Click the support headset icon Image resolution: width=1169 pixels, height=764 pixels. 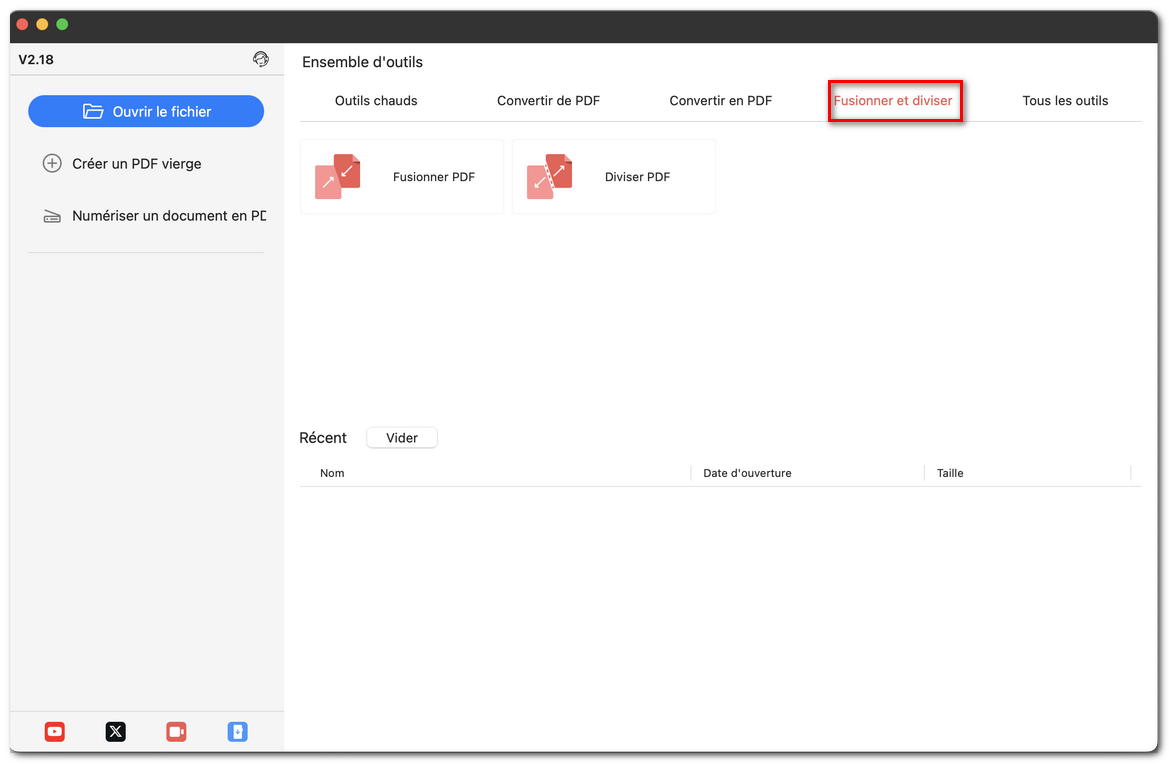pos(261,59)
